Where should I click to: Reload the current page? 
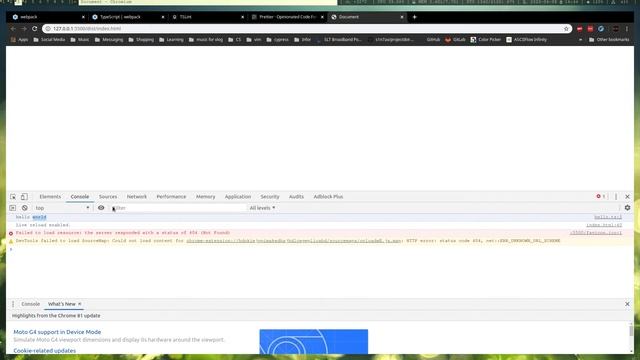pyautogui.click(x=35, y=29)
